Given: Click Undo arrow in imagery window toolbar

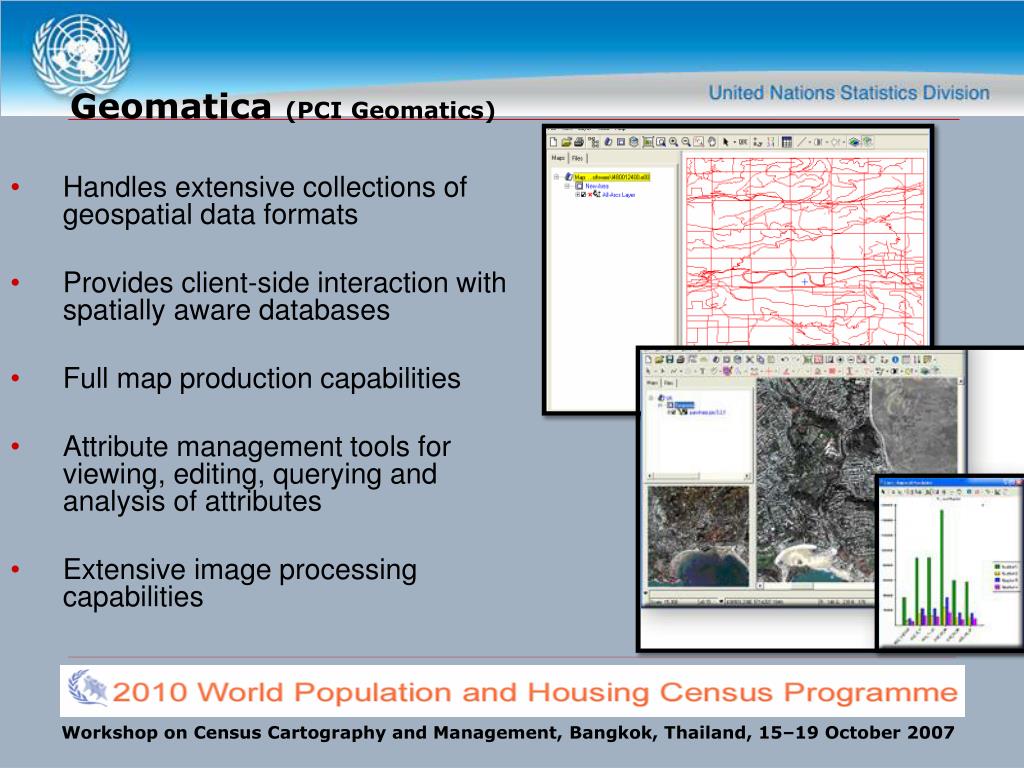Looking at the screenshot, I should coord(784,359).
